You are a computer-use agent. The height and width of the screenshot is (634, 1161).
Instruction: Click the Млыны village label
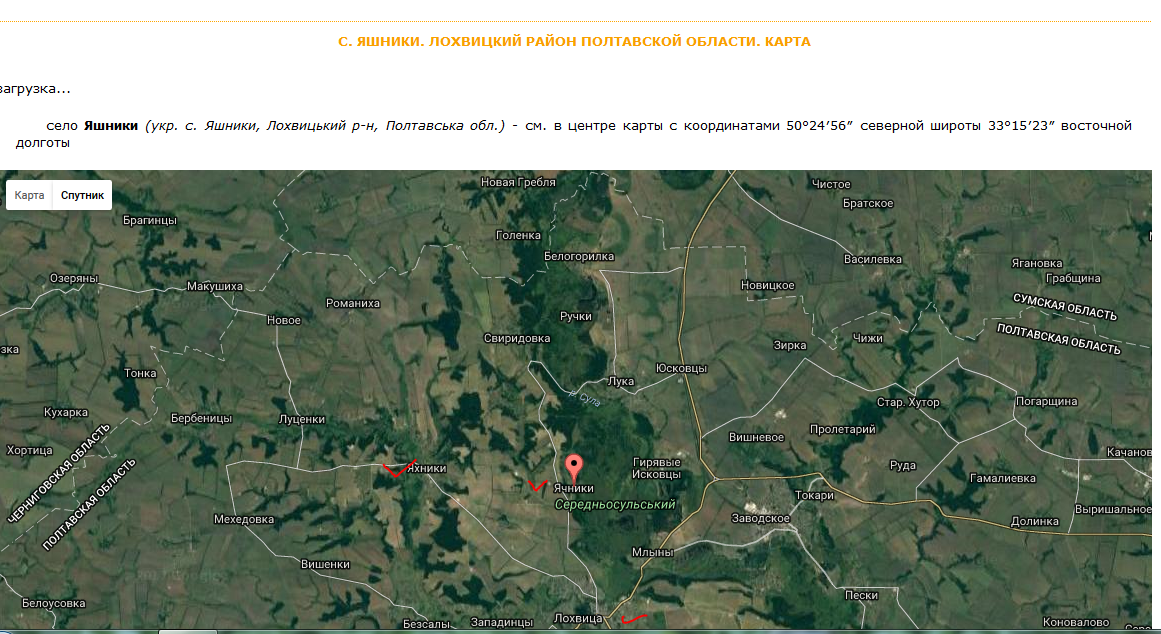point(652,553)
